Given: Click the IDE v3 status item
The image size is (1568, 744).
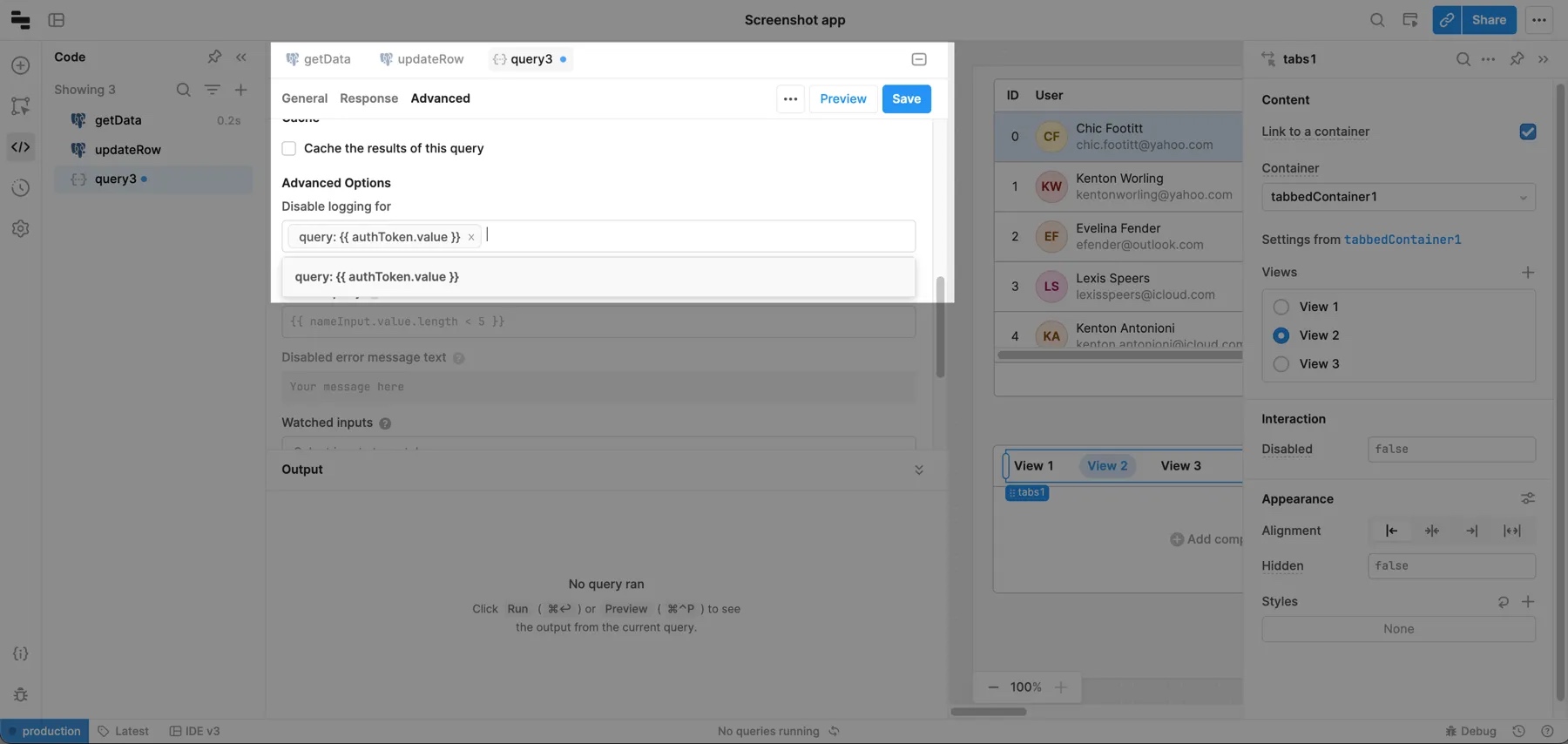Looking at the screenshot, I should [x=194, y=731].
